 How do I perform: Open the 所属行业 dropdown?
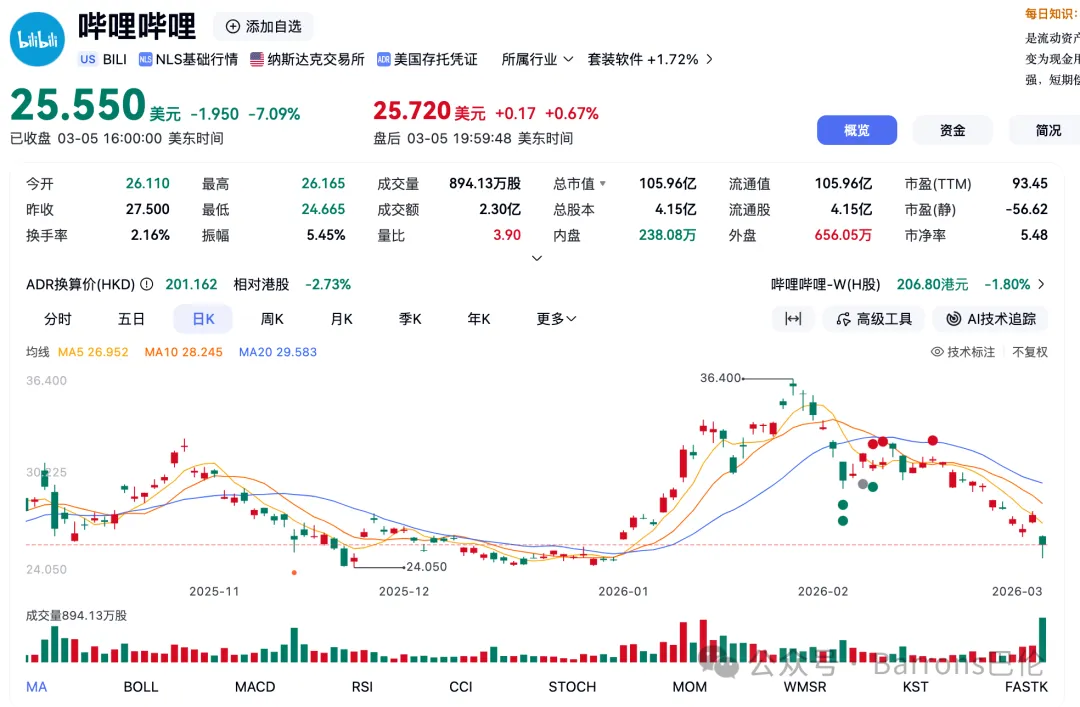pos(537,59)
